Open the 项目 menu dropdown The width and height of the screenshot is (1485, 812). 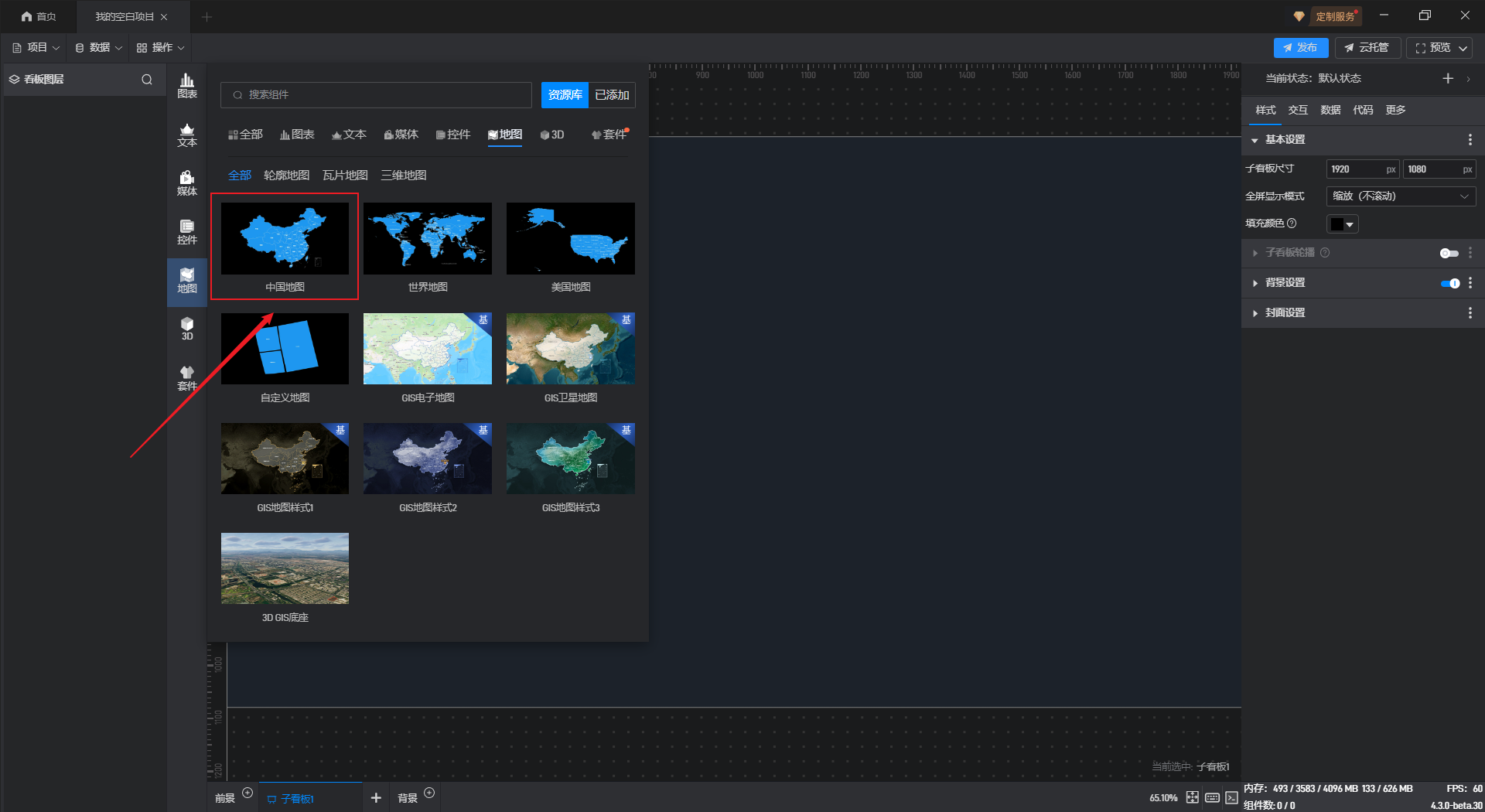pos(36,48)
